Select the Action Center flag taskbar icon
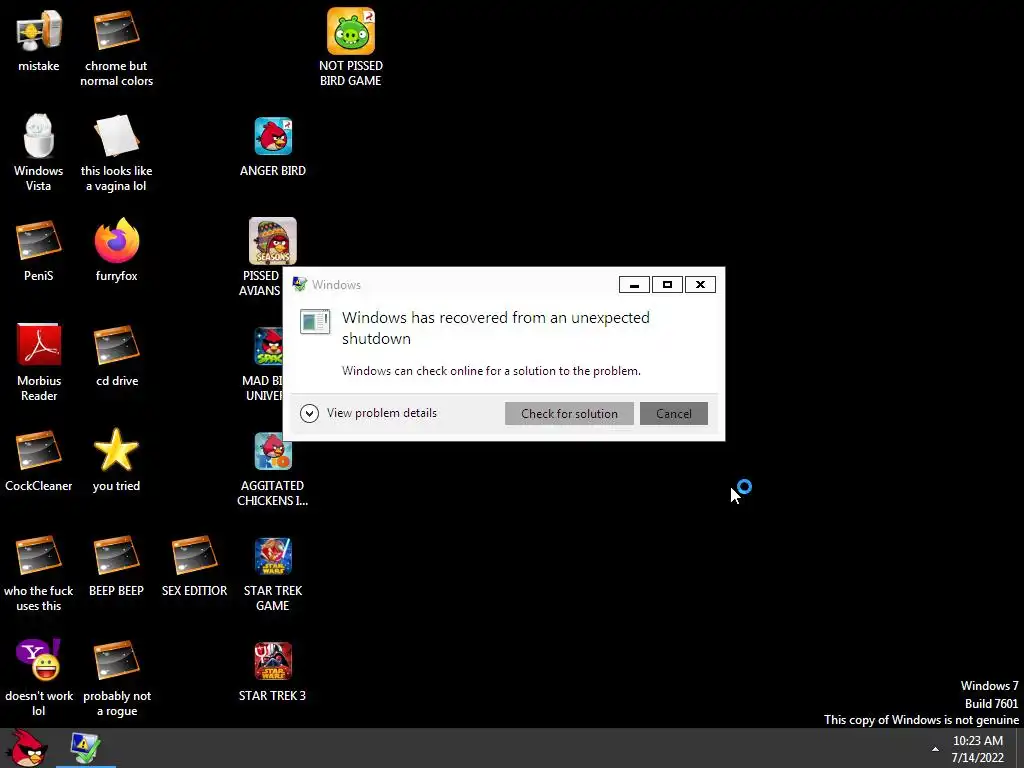The height and width of the screenshot is (768, 1024). pos(85,748)
